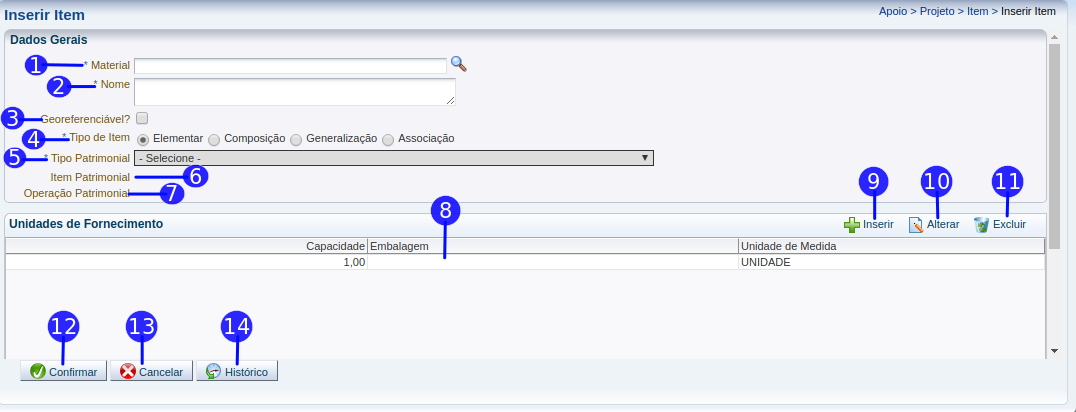This screenshot has height=412, width=1076.
Task: Select the UNIDADE row in the table
Action: (x=765, y=262)
